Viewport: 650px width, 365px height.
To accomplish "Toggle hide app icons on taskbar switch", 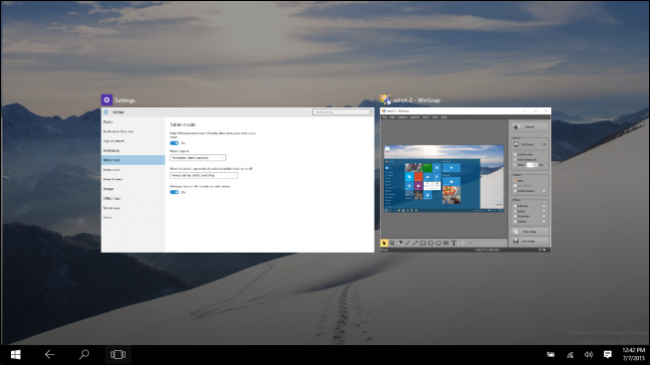I will 174,192.
